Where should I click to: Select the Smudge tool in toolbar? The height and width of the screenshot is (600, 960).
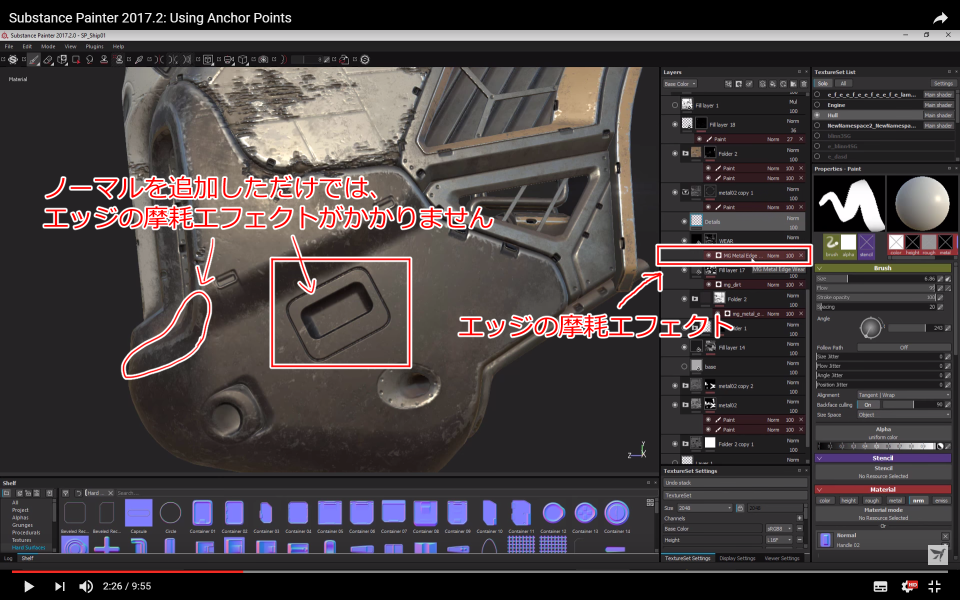tap(90, 59)
